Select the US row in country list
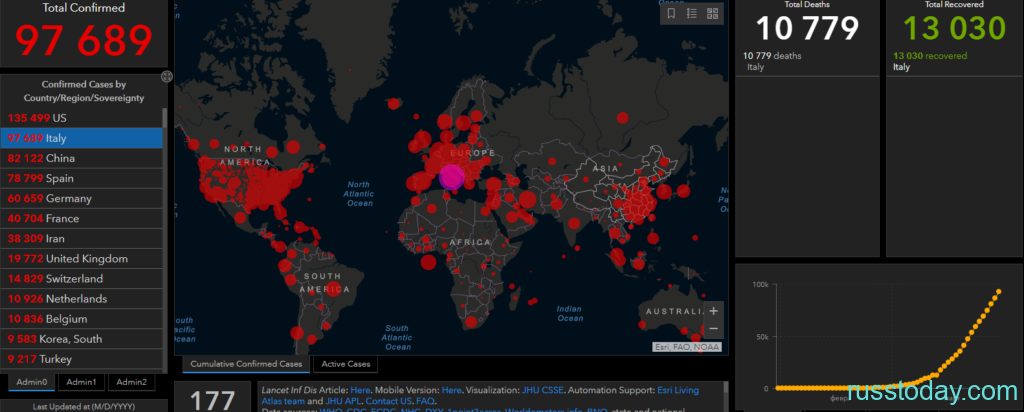The image size is (1024, 412). (81, 118)
